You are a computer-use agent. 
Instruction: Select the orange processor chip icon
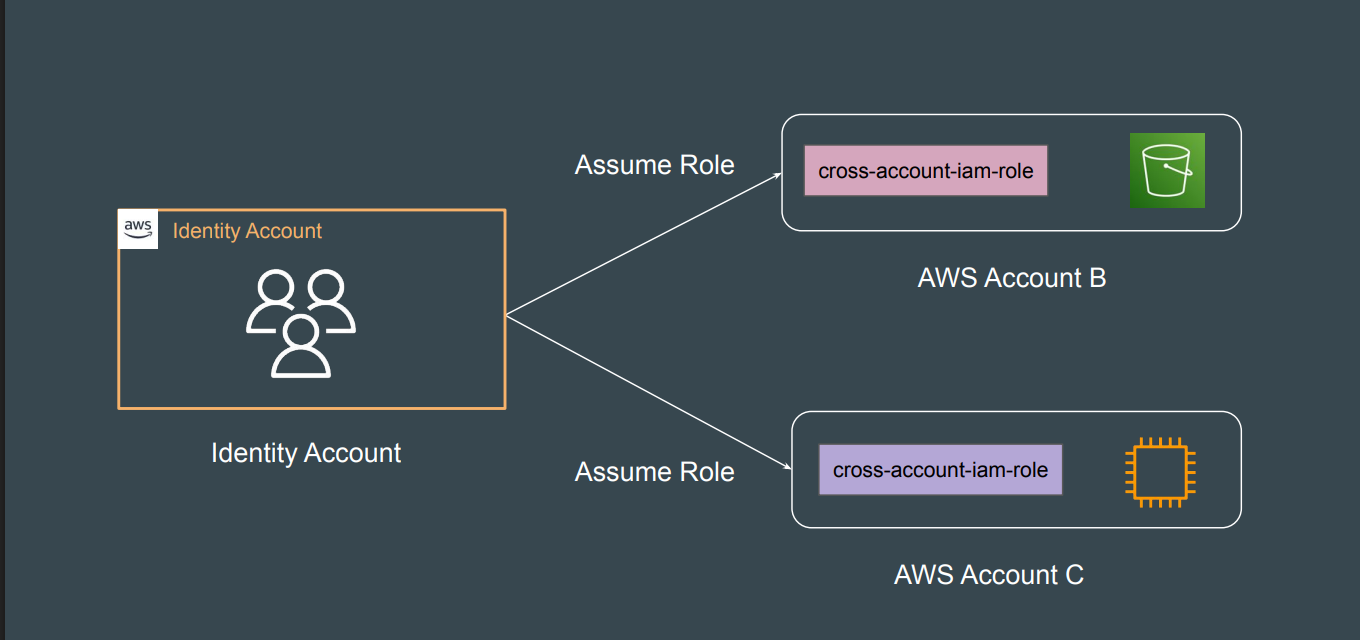coord(1160,471)
